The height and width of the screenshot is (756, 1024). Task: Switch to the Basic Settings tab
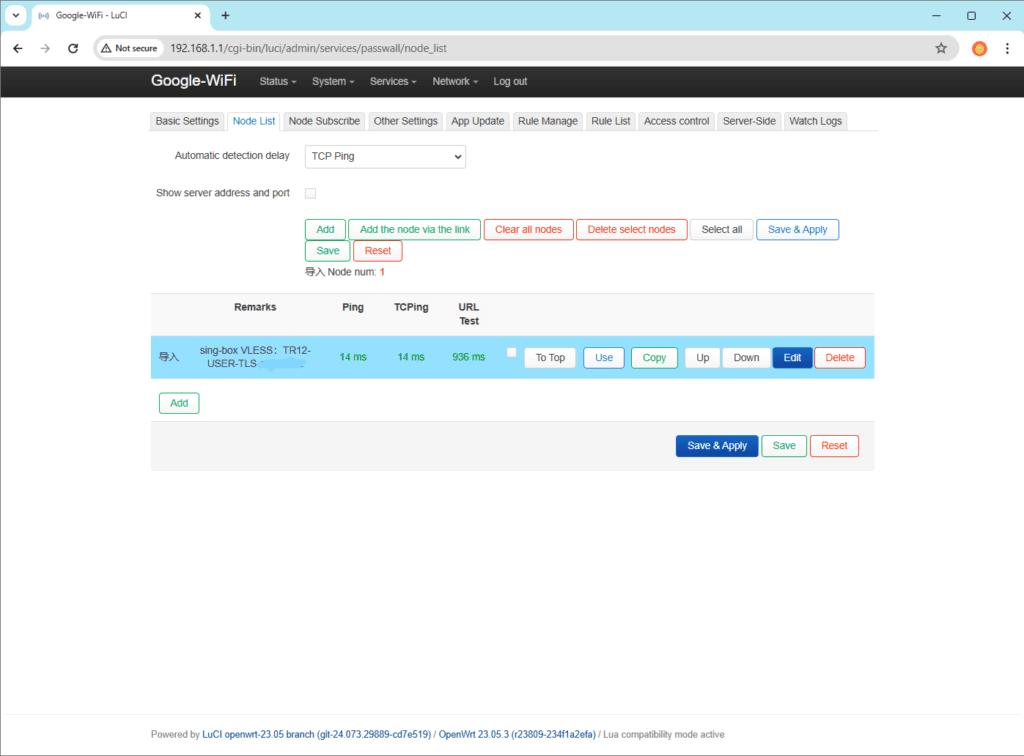187,121
